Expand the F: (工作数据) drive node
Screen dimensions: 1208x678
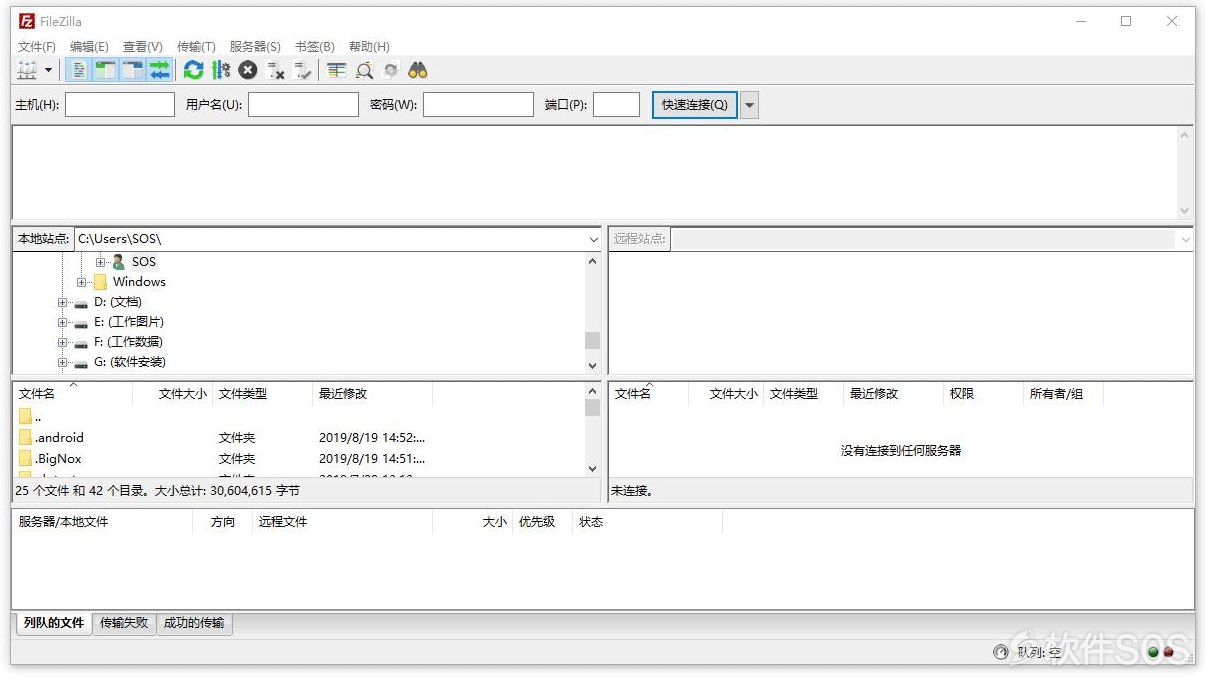click(x=62, y=342)
